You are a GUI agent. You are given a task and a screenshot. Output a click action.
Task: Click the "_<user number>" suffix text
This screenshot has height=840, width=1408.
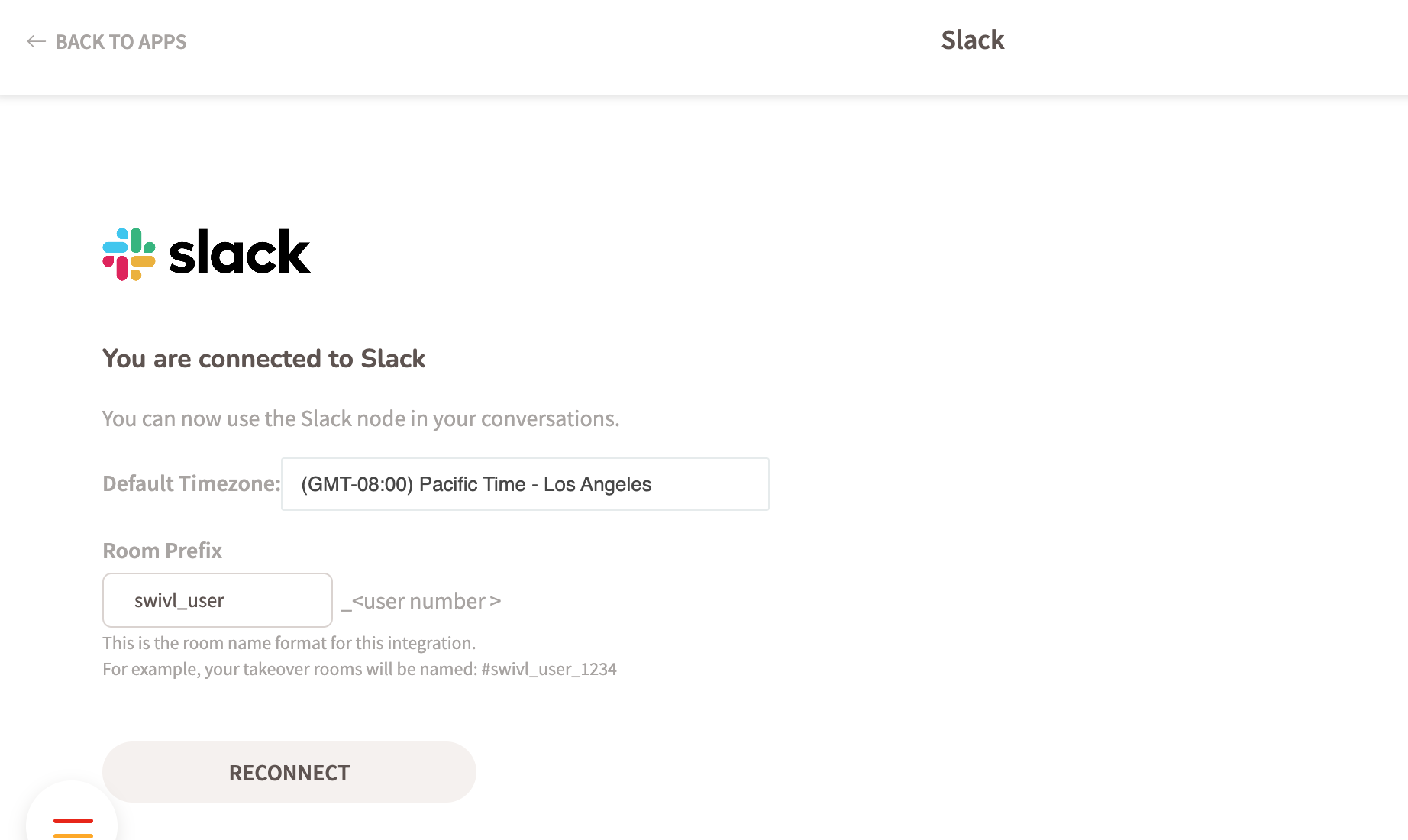coord(421,602)
